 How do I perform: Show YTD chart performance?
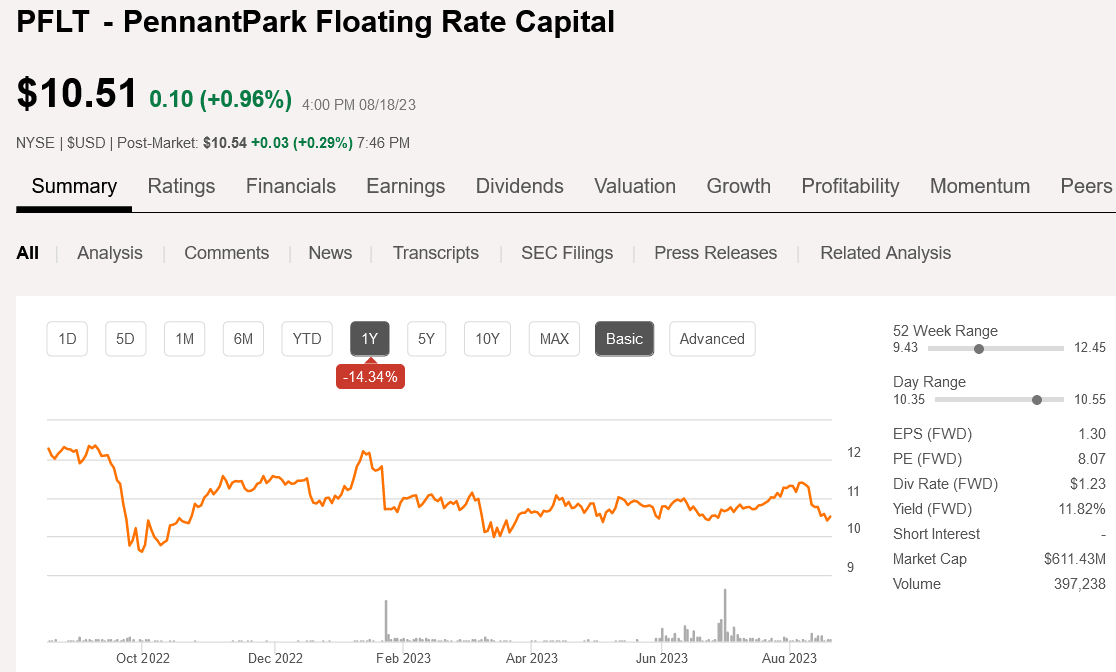[x=306, y=339]
